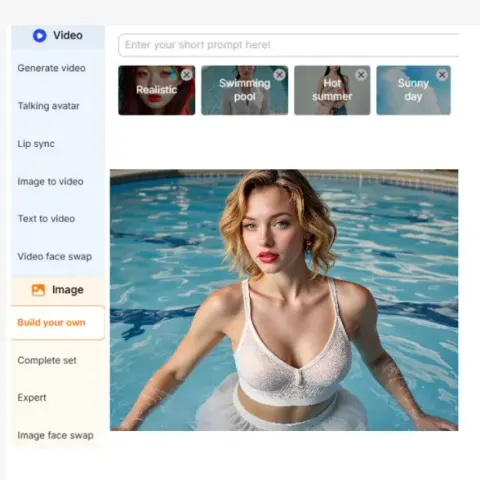Select Talking avatar in the sidebar

(x=49, y=106)
